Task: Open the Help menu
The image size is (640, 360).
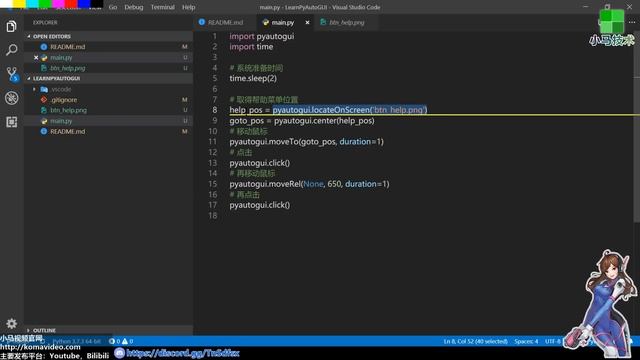Action: (189, 7)
